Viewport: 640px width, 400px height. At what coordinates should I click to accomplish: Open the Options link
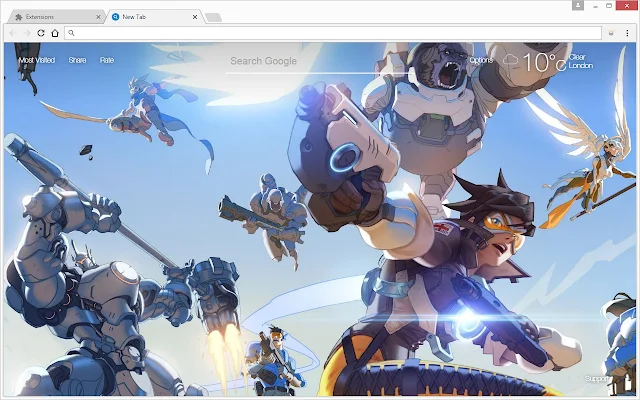481,60
